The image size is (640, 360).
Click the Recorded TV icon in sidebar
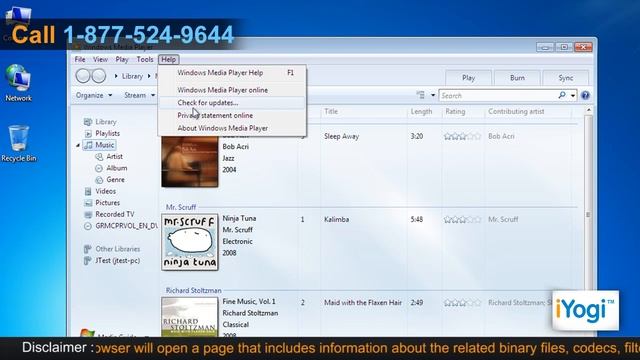[x=88, y=214]
